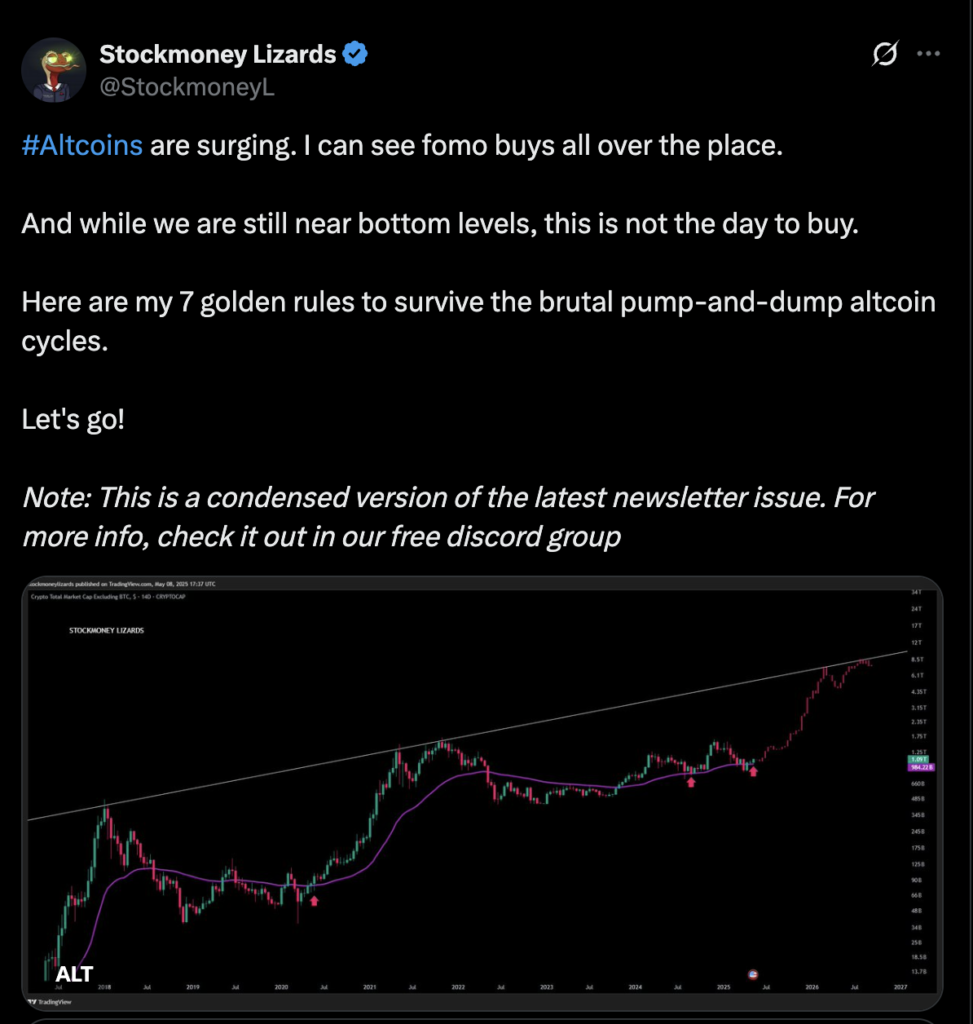
Task: Click the red arrow marker in early 2025
Action: tap(753, 771)
